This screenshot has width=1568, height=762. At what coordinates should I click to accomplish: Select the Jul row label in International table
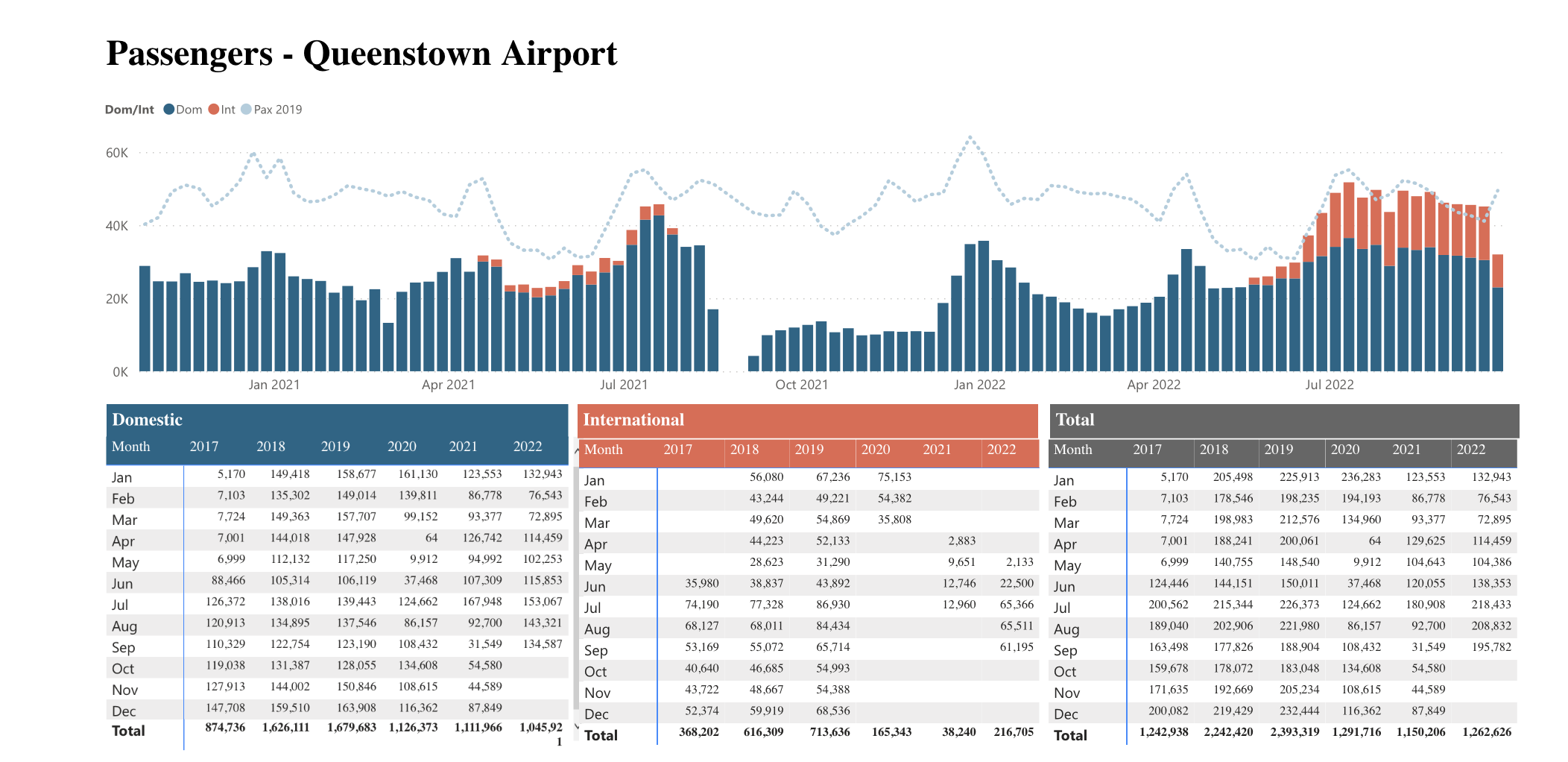click(592, 608)
